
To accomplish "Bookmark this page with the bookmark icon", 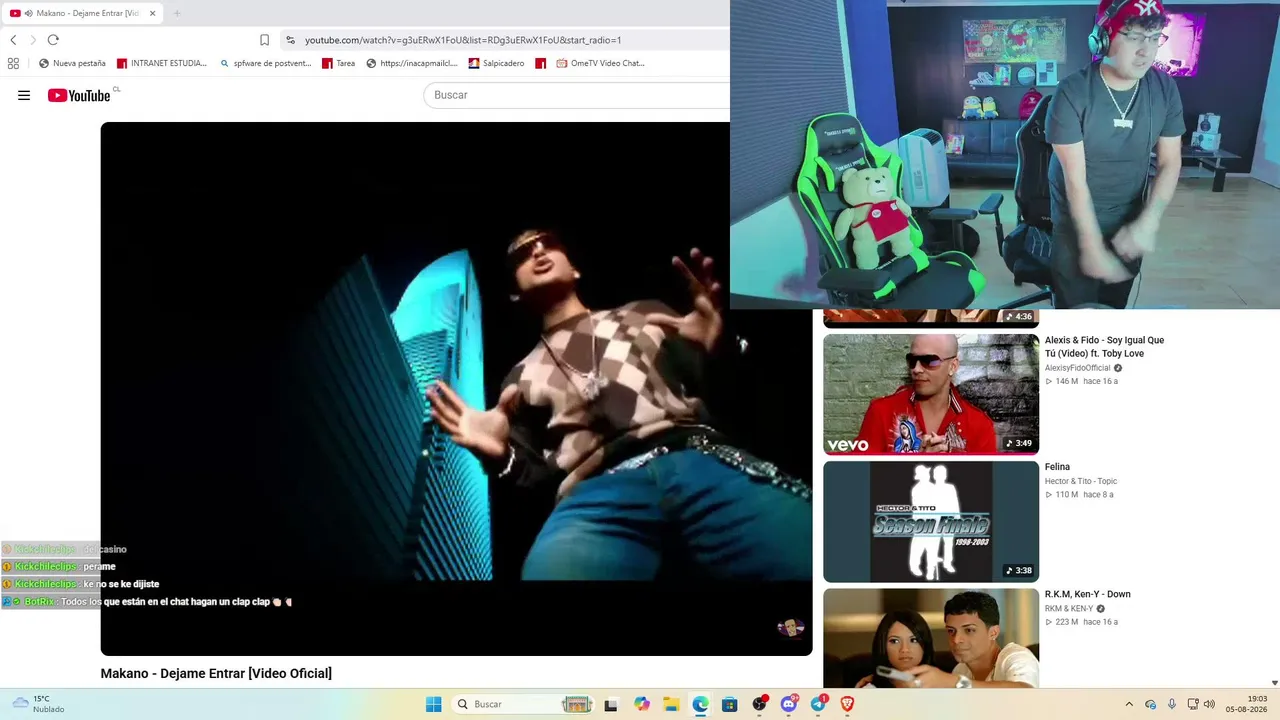I will coord(264,40).
